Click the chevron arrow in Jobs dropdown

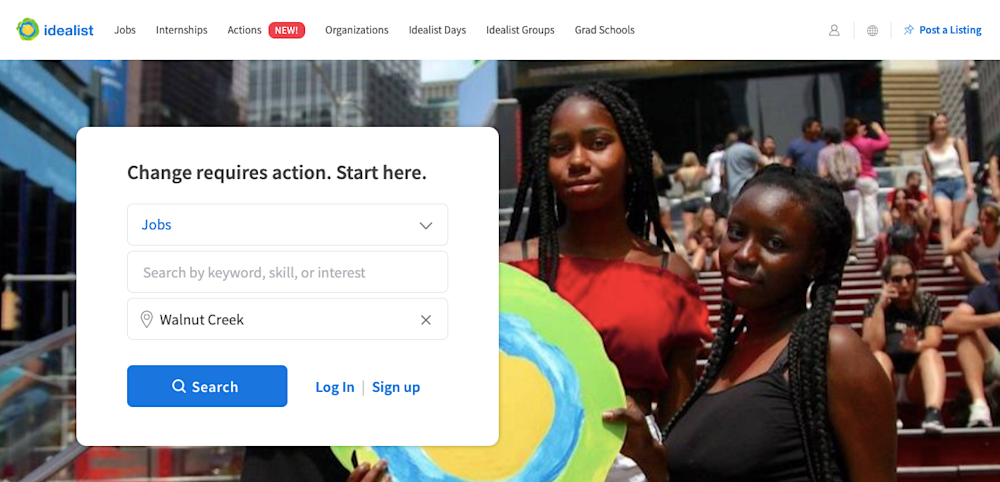(426, 225)
